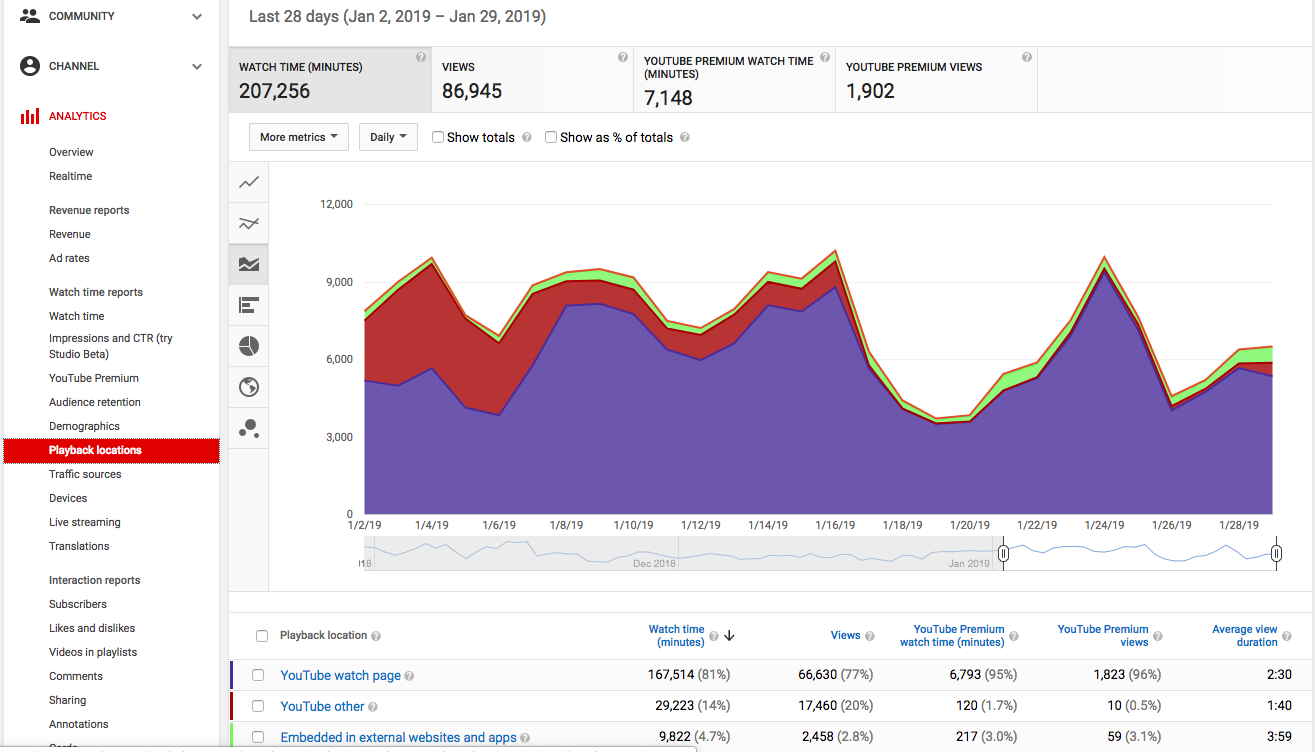Viewport: 1315px width, 752px height.
Task: Open the Traffic sources report
Action: tap(85, 474)
